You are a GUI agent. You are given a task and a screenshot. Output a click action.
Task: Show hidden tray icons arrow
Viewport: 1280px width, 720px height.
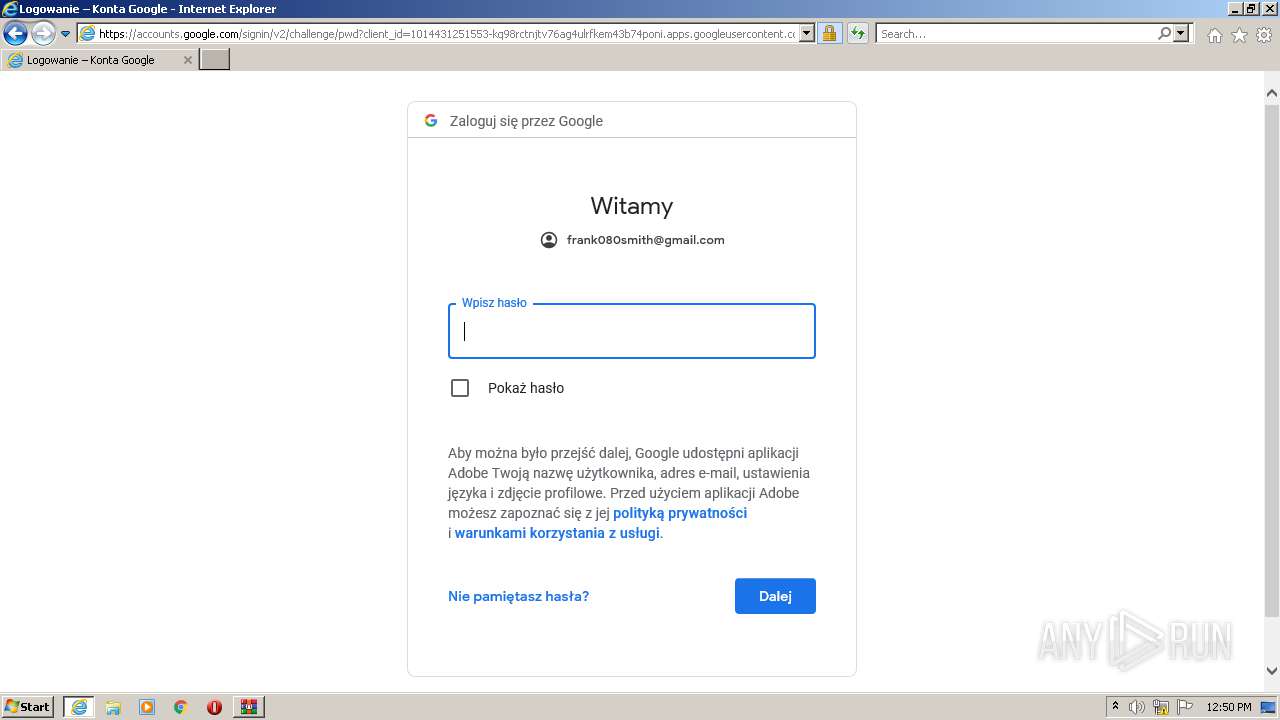click(1115, 707)
